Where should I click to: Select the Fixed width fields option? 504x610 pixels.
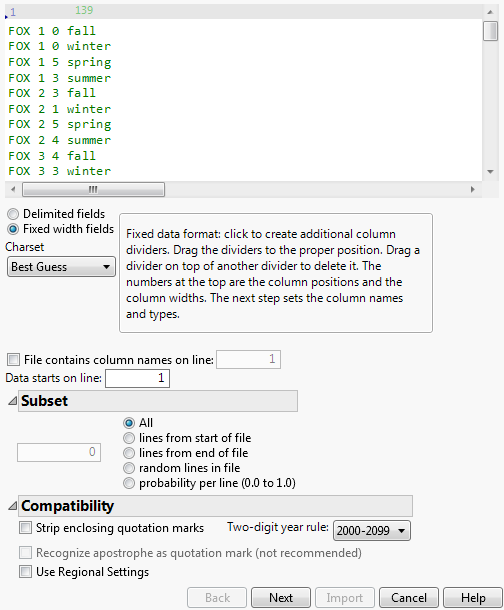13,229
